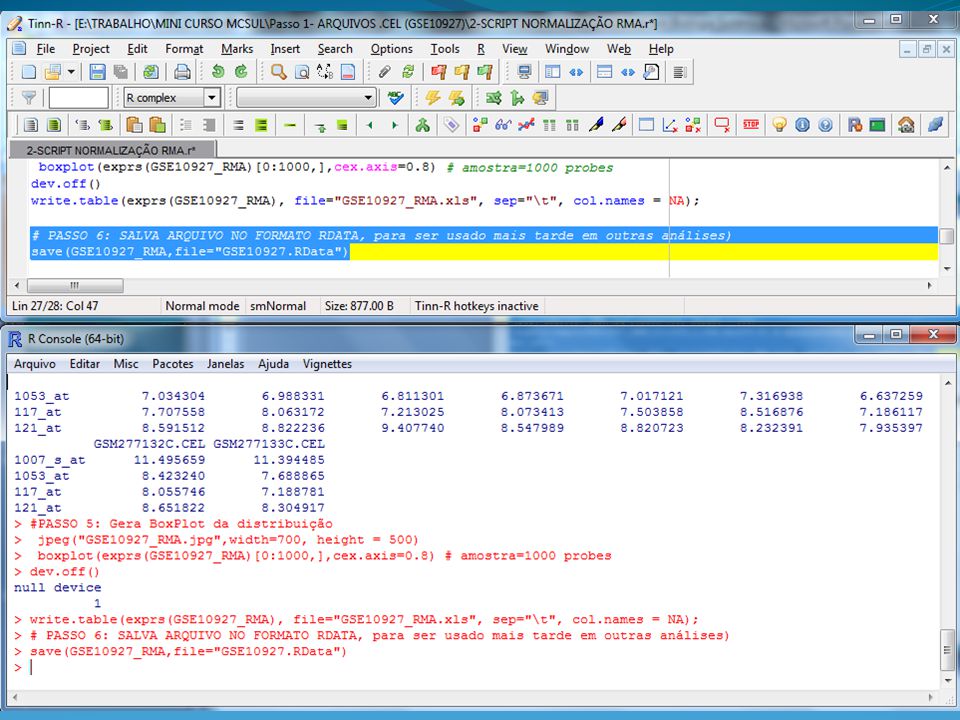Click the R Console scroll up arrow
This screenshot has width=960, height=720.
pos(947,383)
